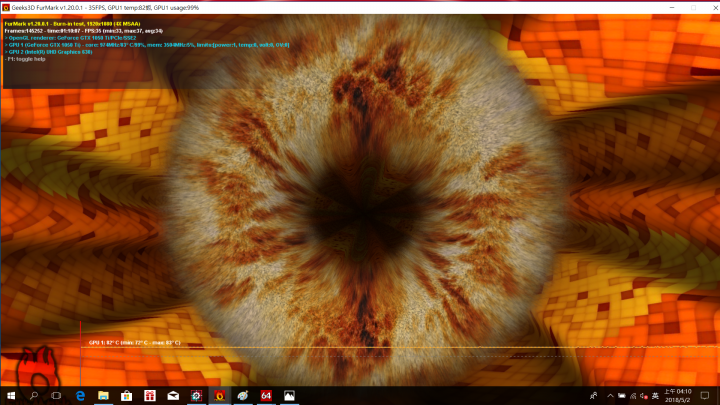Image resolution: width=720 pixels, height=405 pixels.
Task: Click the 'F1: toggle help' overlay text
Action: tap(25, 59)
